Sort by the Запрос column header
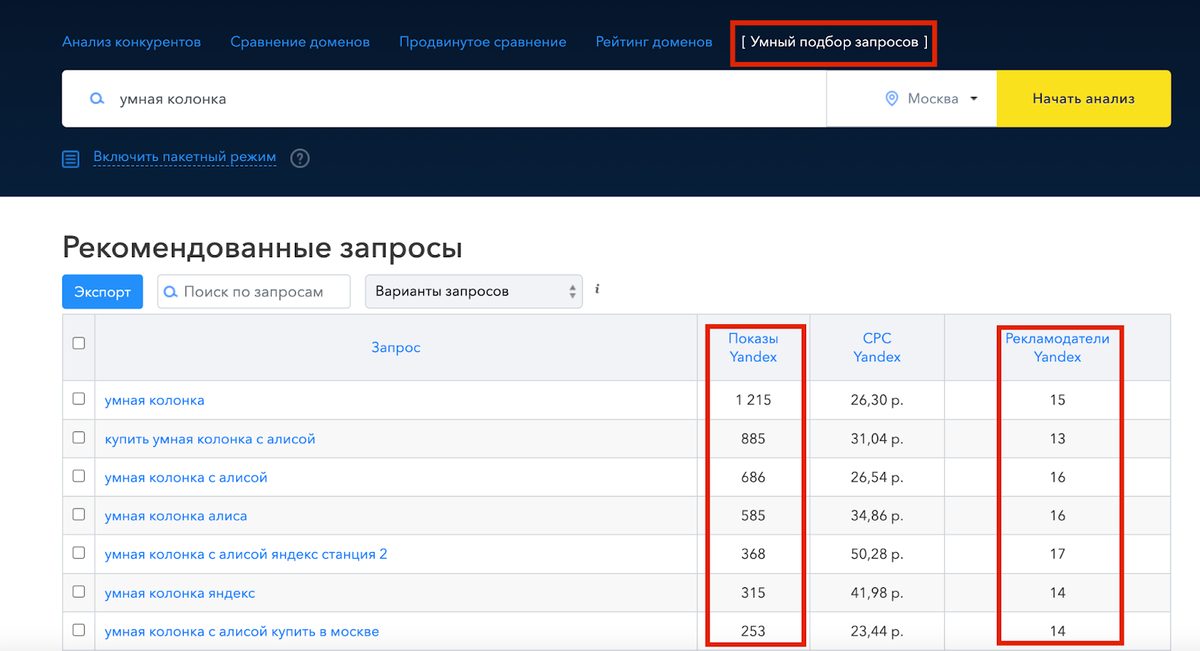Viewport: 1200px width, 651px height. 396,347
